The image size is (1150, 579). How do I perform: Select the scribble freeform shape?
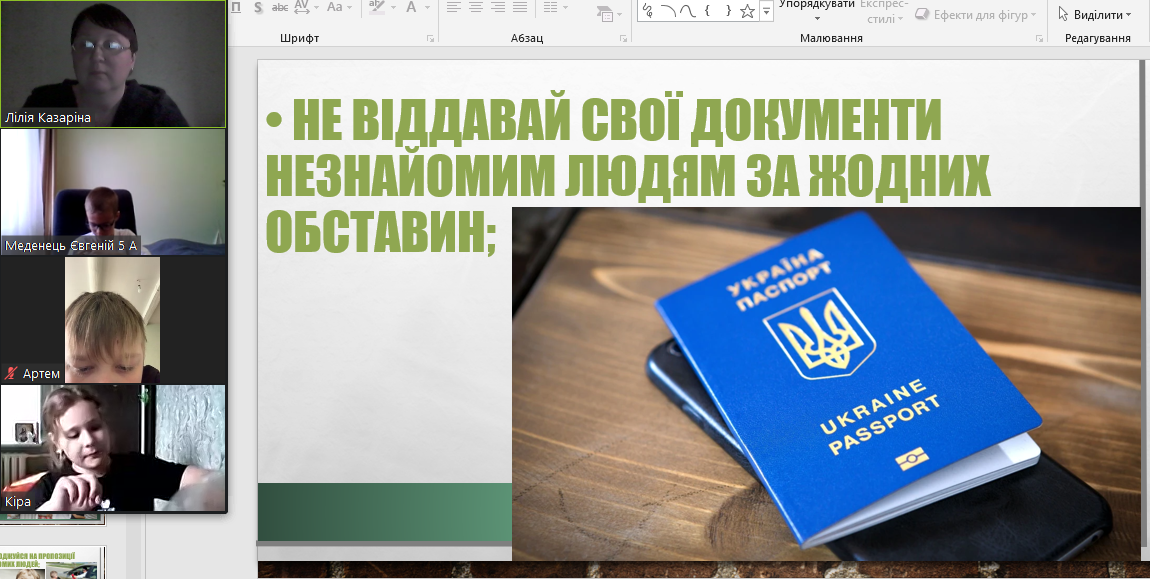648,10
